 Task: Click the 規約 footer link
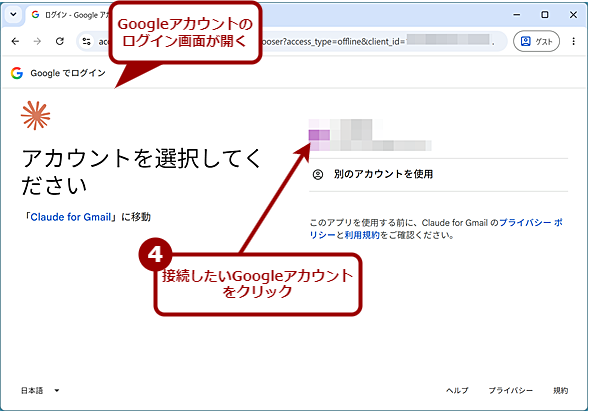coord(560,391)
